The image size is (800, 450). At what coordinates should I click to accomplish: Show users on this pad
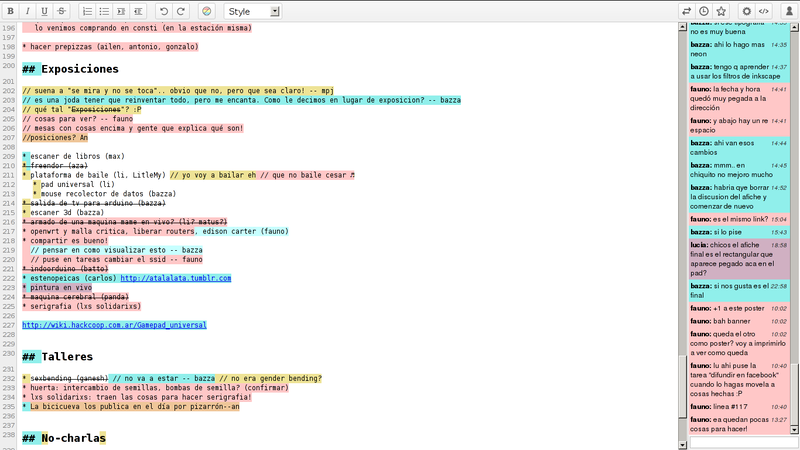pos(787,11)
